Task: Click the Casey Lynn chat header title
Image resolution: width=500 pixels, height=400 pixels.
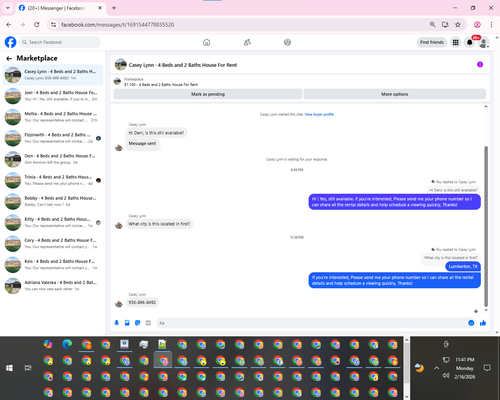Action: pyautogui.click(x=183, y=65)
